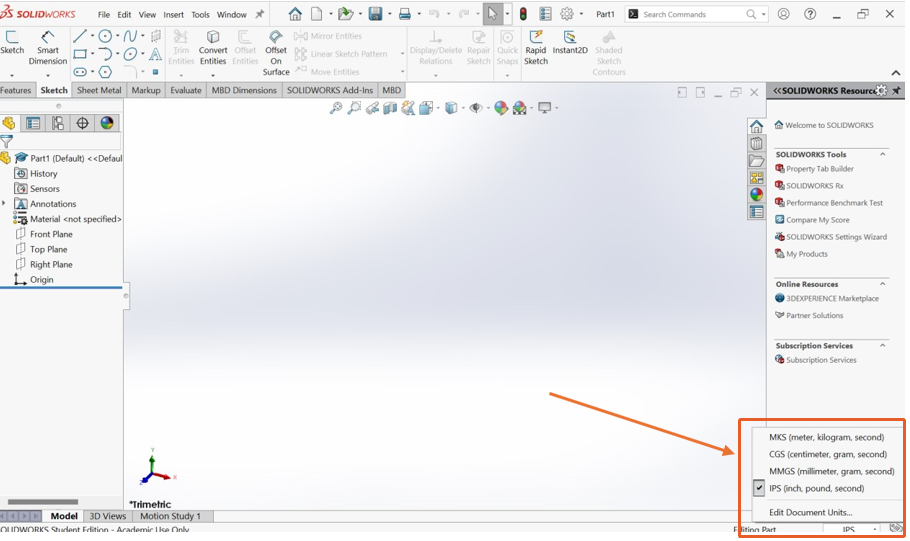Image resolution: width=910 pixels, height=541 pixels.
Task: Click Zoom to Fit icon
Action: pyautogui.click(x=335, y=108)
